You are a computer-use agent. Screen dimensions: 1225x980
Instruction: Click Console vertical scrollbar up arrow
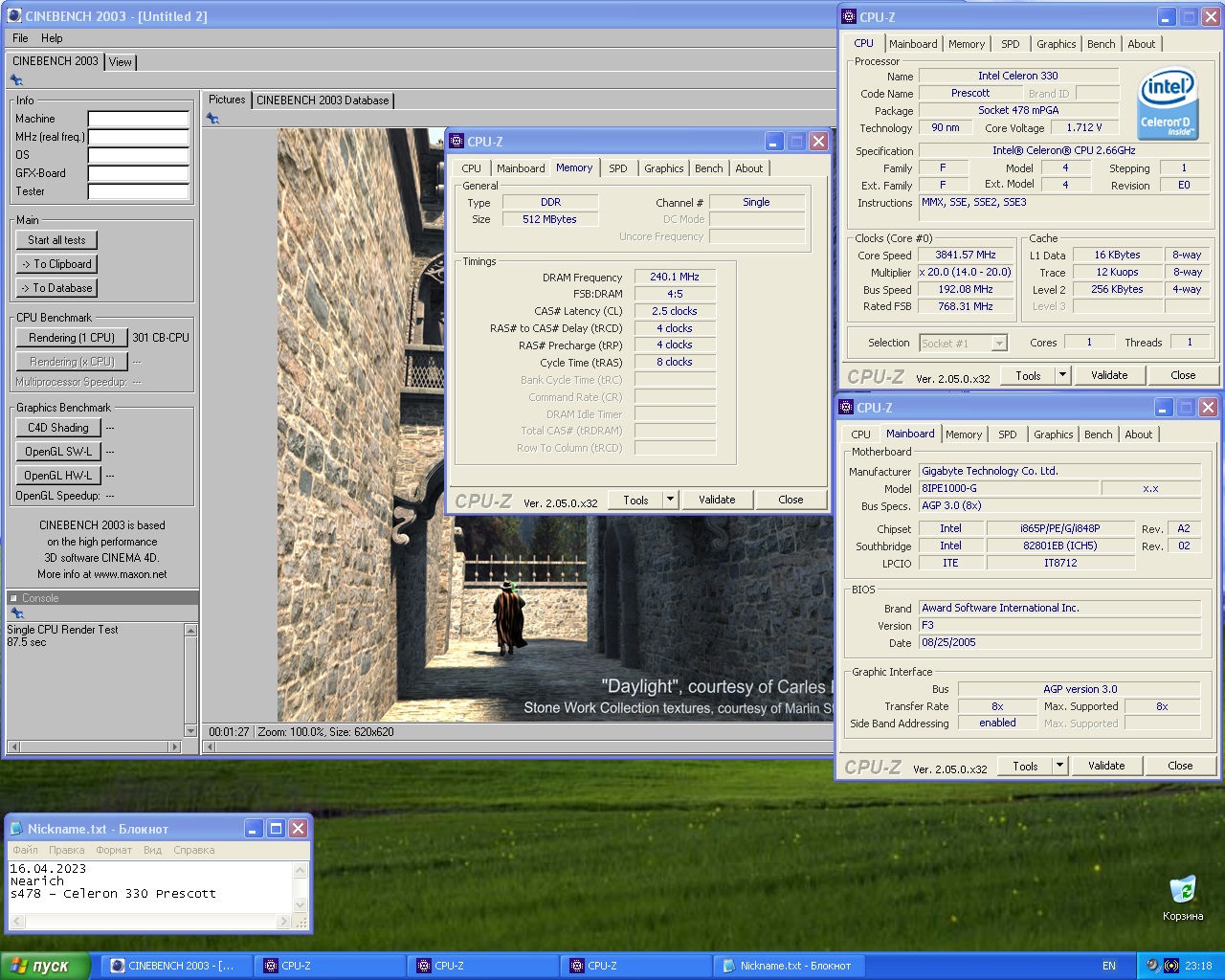(x=190, y=630)
